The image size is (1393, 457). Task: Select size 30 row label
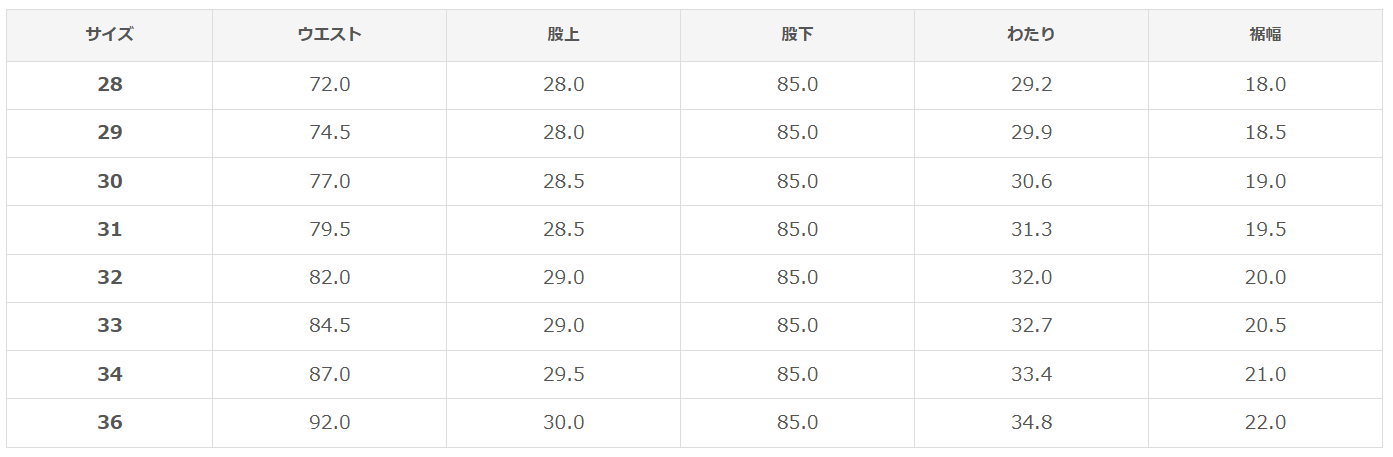110,182
